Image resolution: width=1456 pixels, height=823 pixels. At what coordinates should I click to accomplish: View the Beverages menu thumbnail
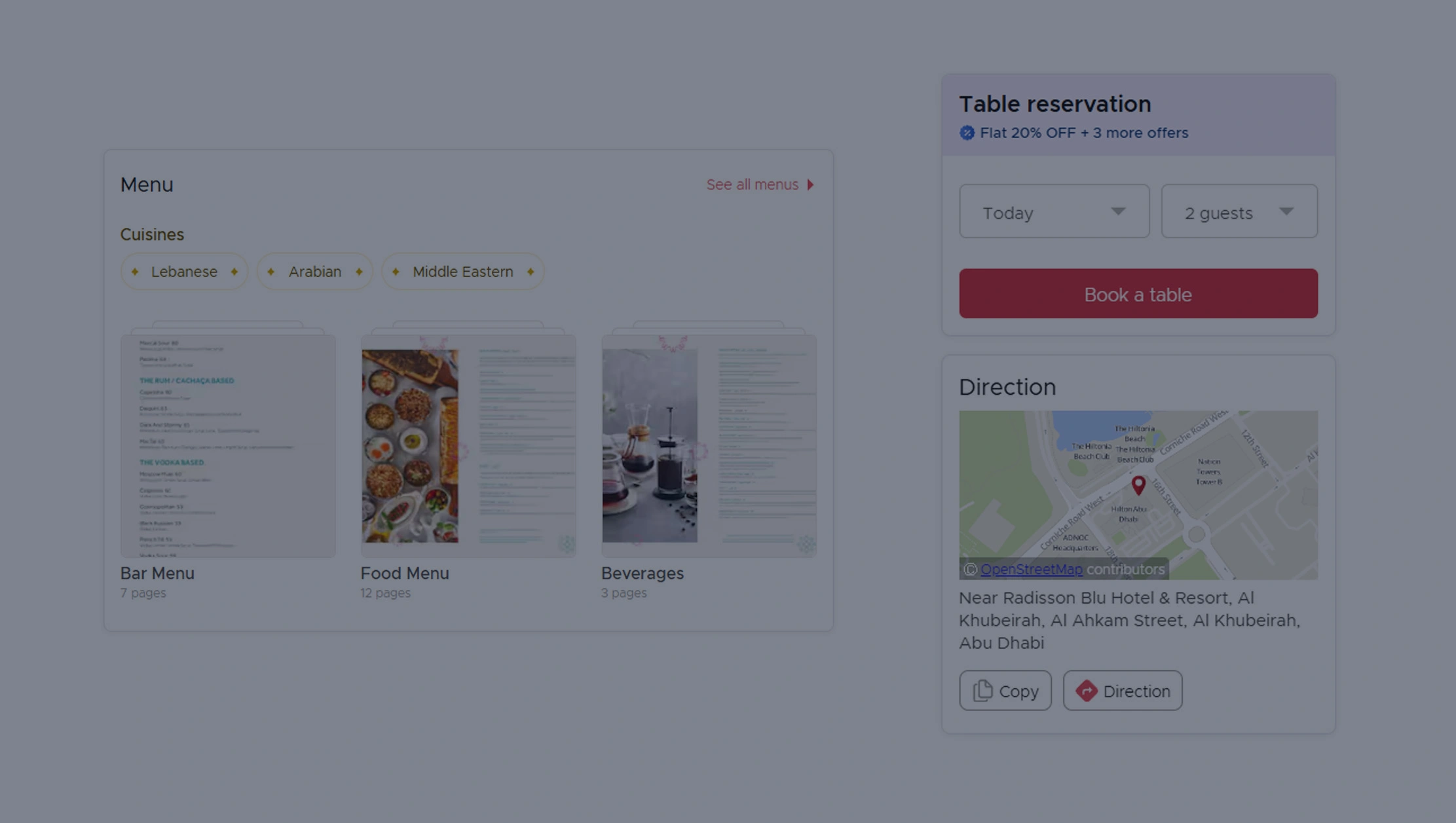click(709, 445)
